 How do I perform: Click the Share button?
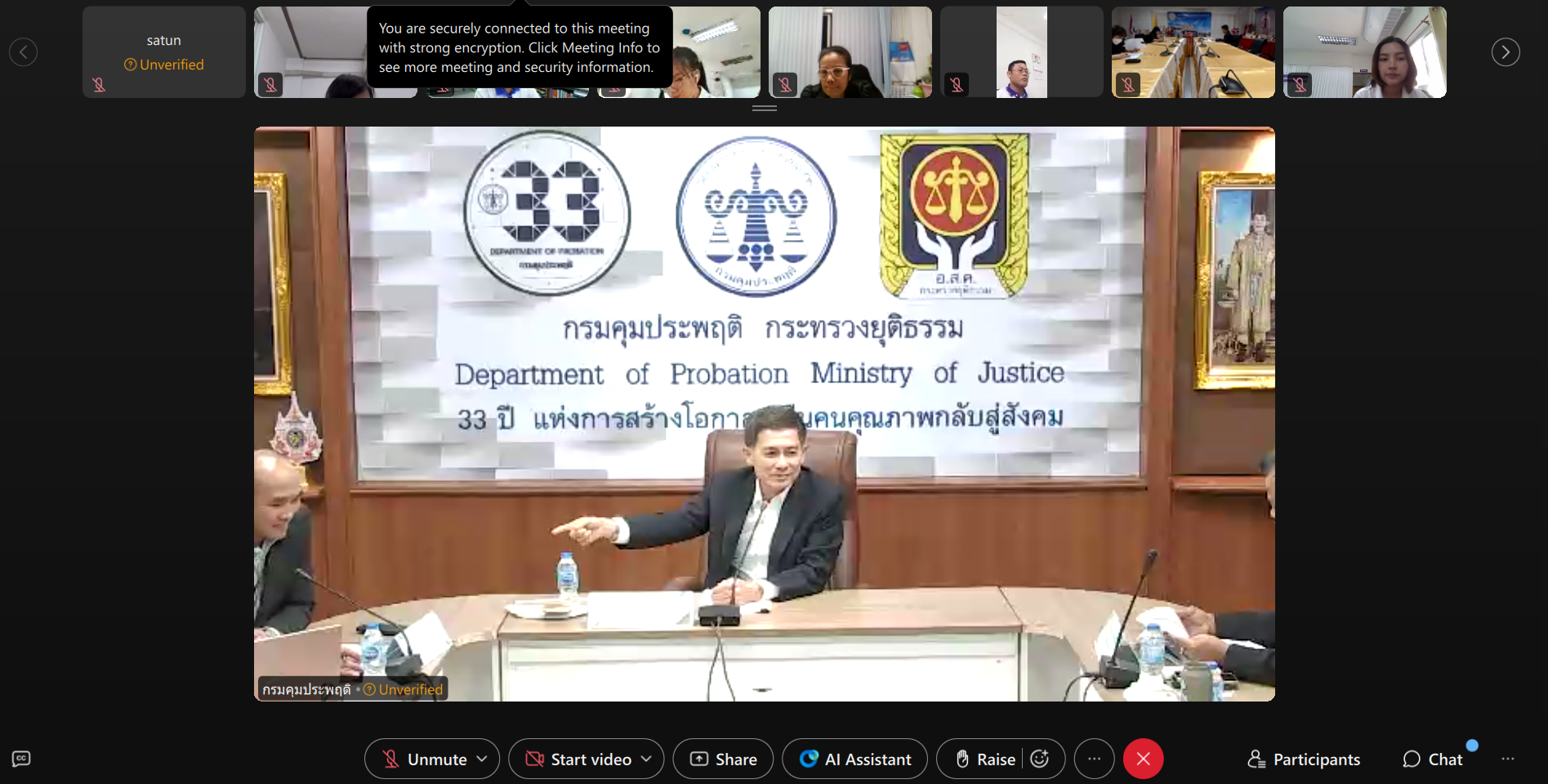pos(723,759)
